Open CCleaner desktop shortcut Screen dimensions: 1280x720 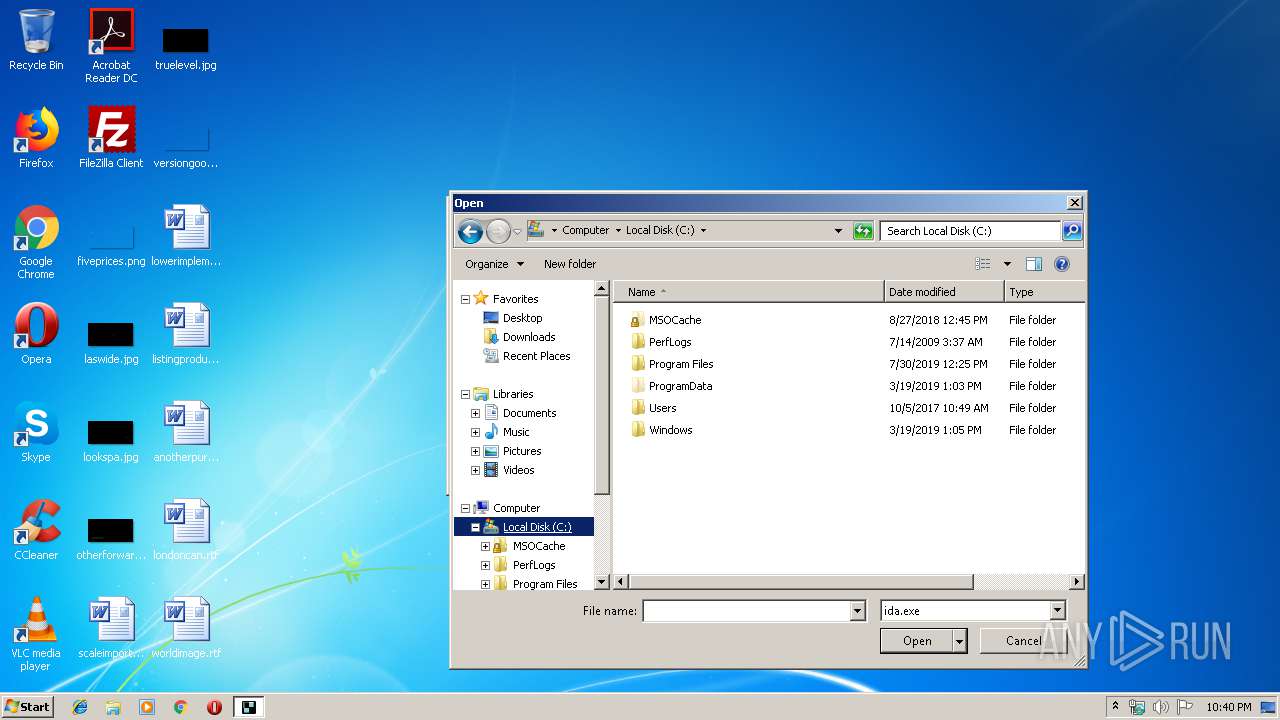(x=36, y=530)
